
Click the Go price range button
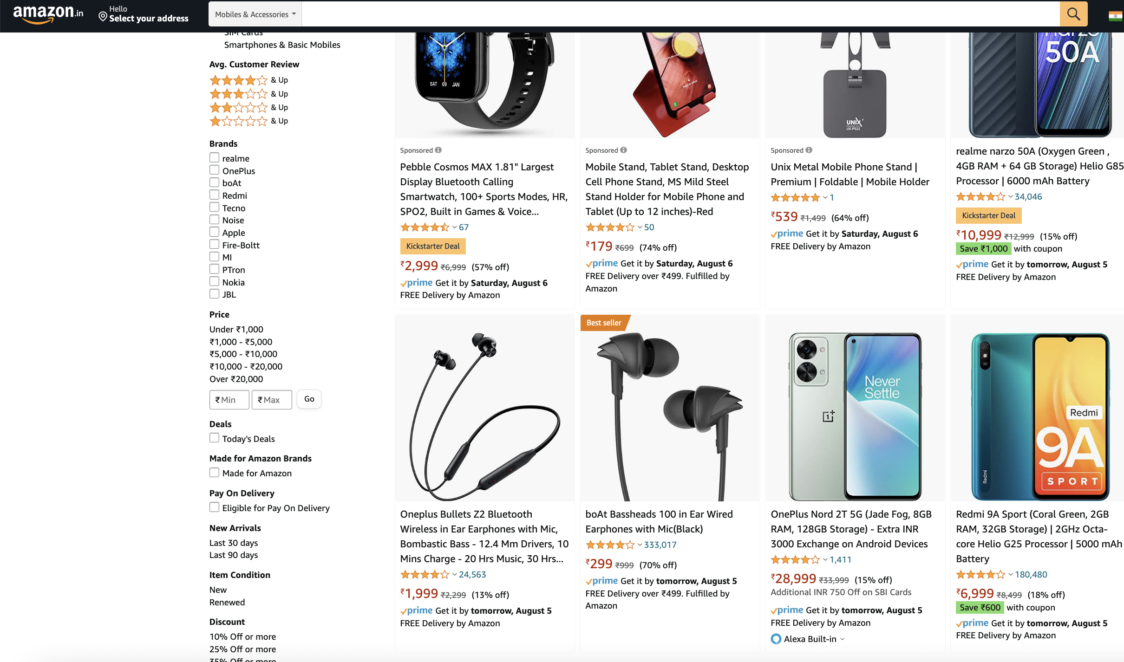[x=309, y=399]
